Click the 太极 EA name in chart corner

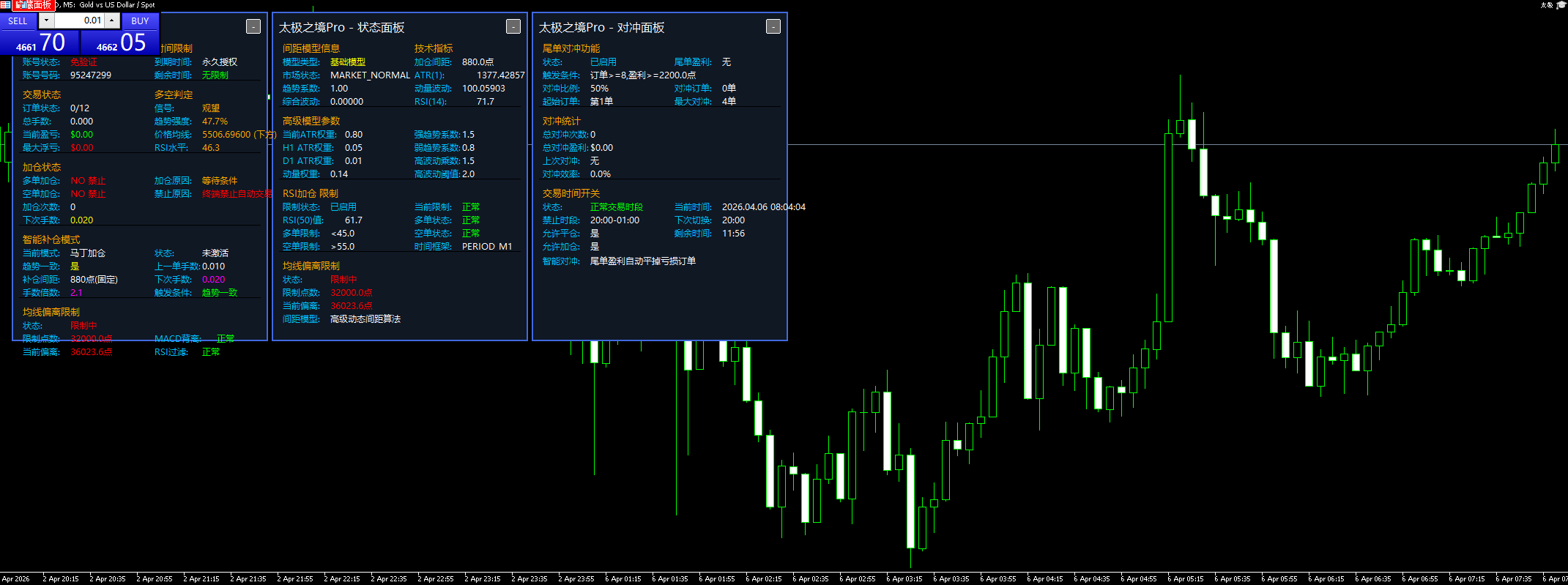[1547, 5]
